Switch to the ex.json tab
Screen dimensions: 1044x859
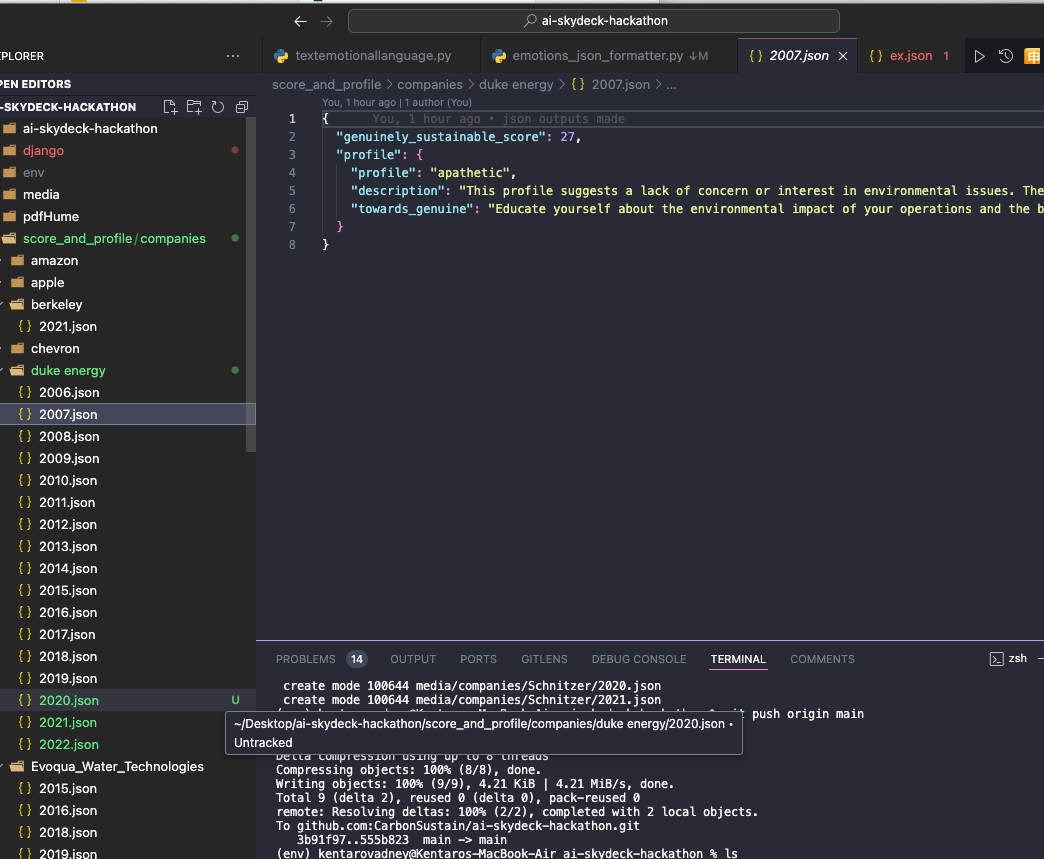[910, 56]
